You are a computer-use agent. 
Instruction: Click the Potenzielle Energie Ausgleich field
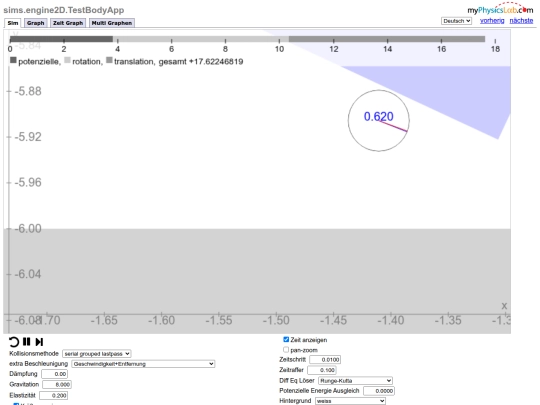tap(379, 391)
